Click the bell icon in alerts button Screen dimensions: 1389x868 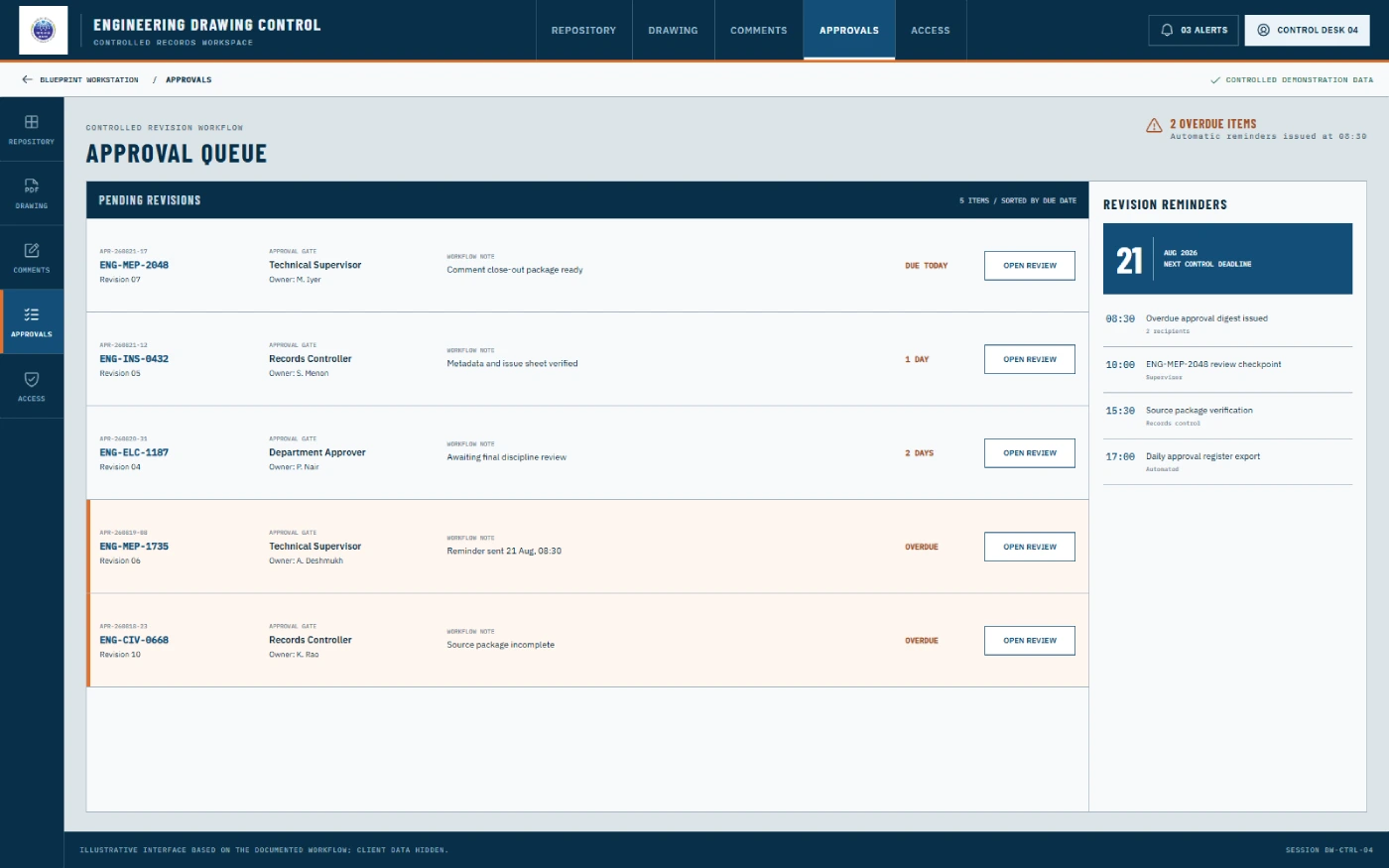tap(1167, 30)
